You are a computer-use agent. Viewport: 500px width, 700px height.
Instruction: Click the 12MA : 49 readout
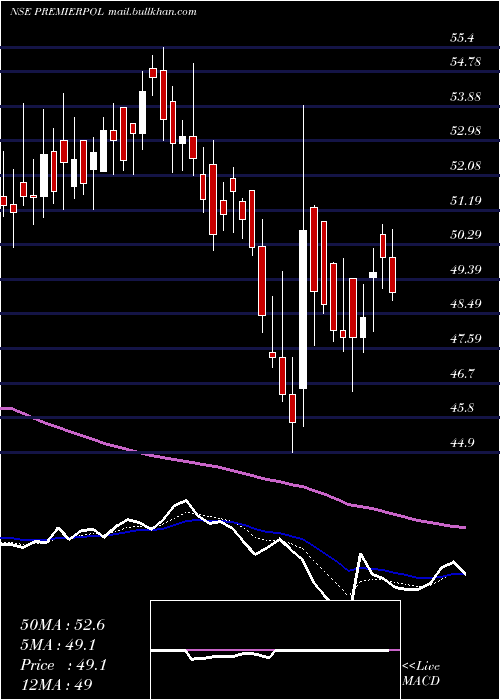coord(57,685)
